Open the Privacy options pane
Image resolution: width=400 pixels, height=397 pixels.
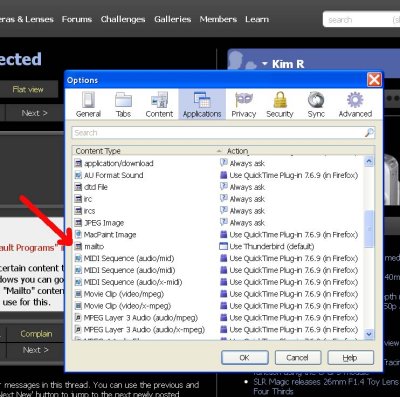[x=244, y=105]
